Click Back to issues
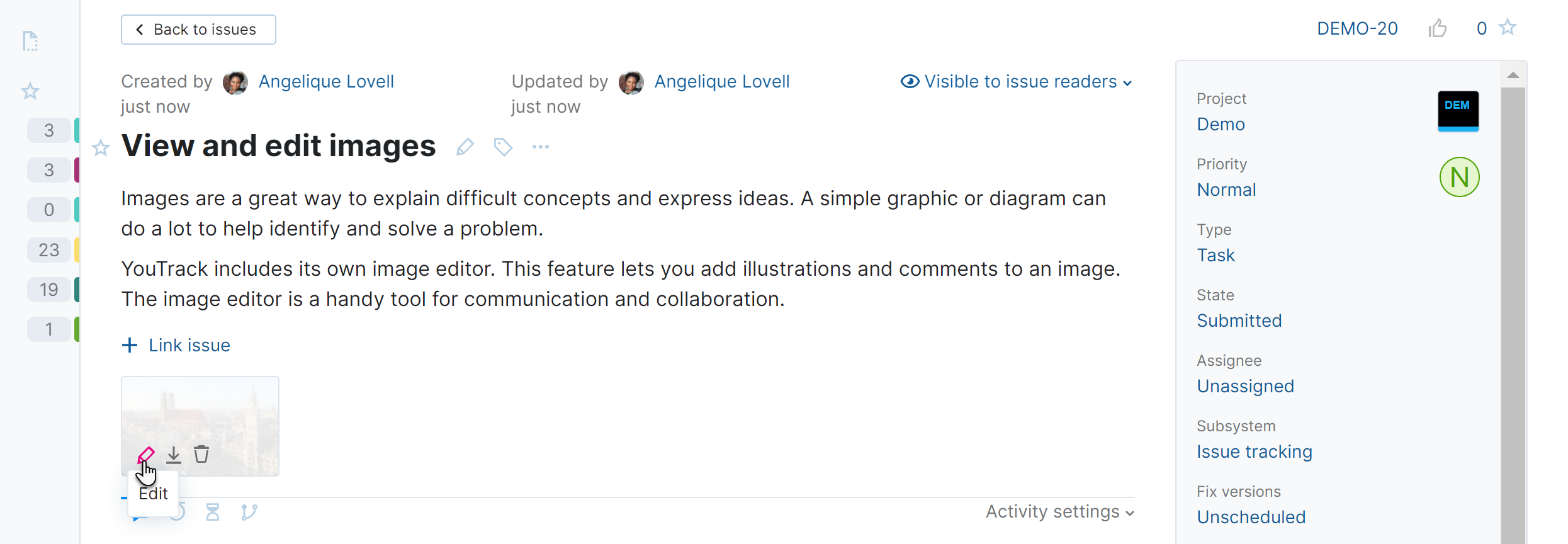 coord(198,29)
